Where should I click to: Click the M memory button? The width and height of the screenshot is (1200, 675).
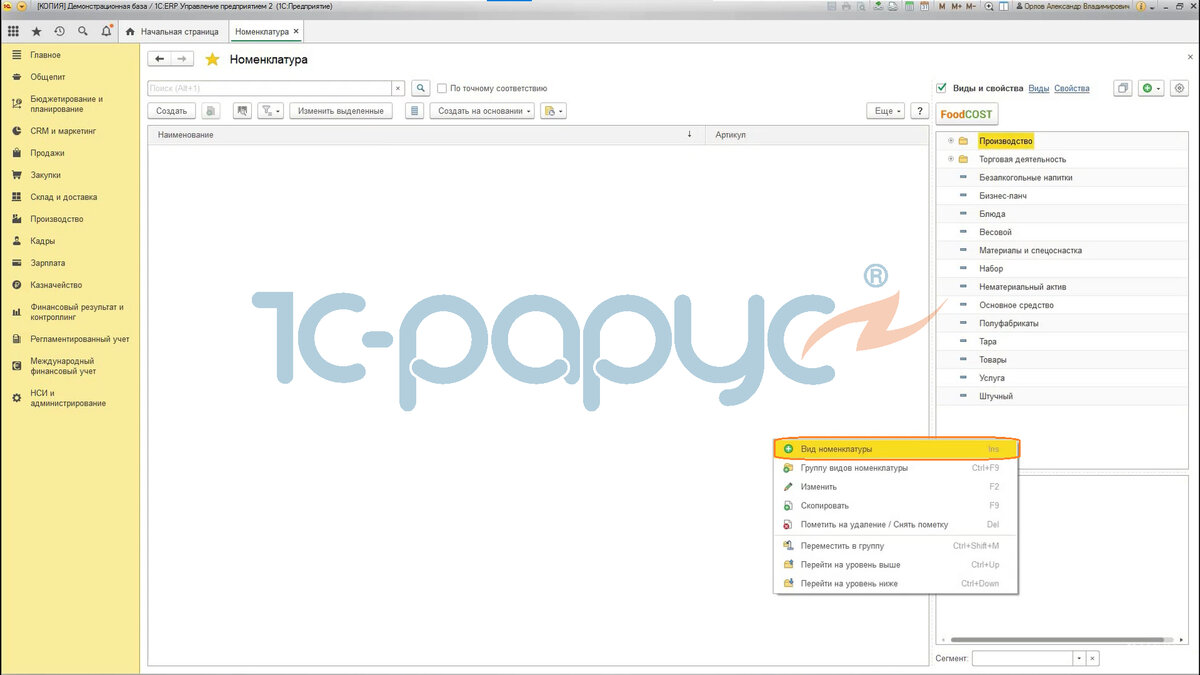(x=942, y=6)
